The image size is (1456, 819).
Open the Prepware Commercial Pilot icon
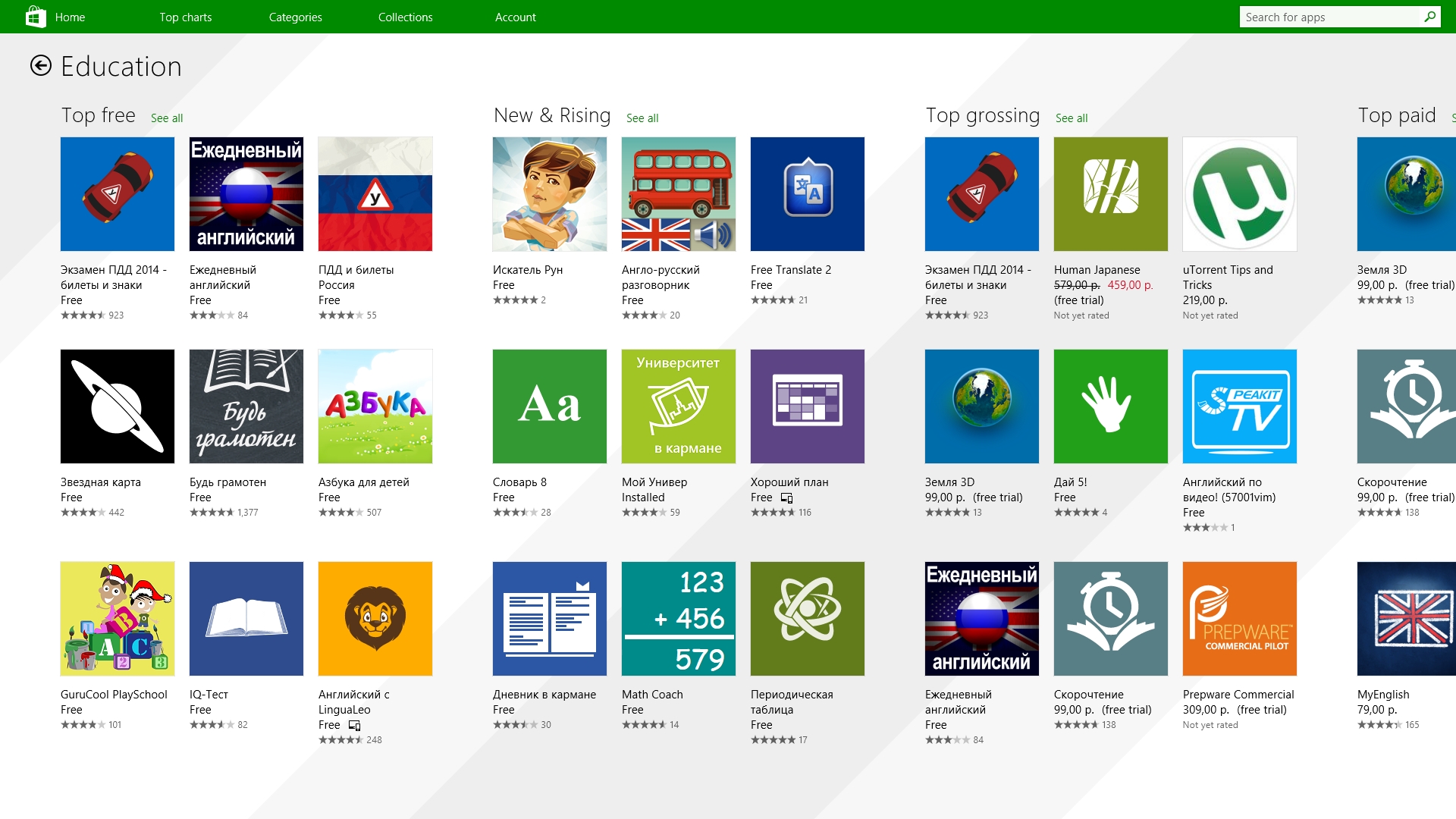coord(1240,619)
